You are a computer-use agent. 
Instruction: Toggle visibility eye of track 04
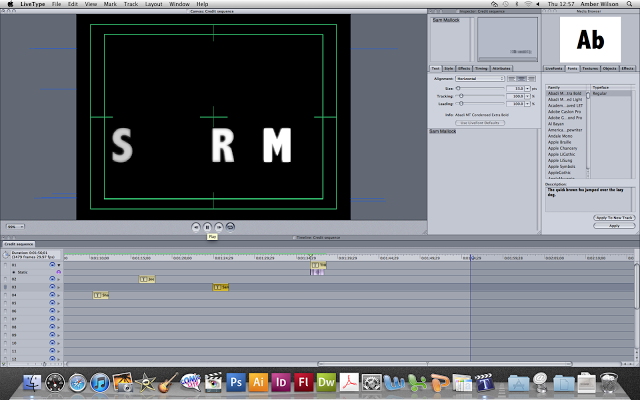[x=52, y=295]
